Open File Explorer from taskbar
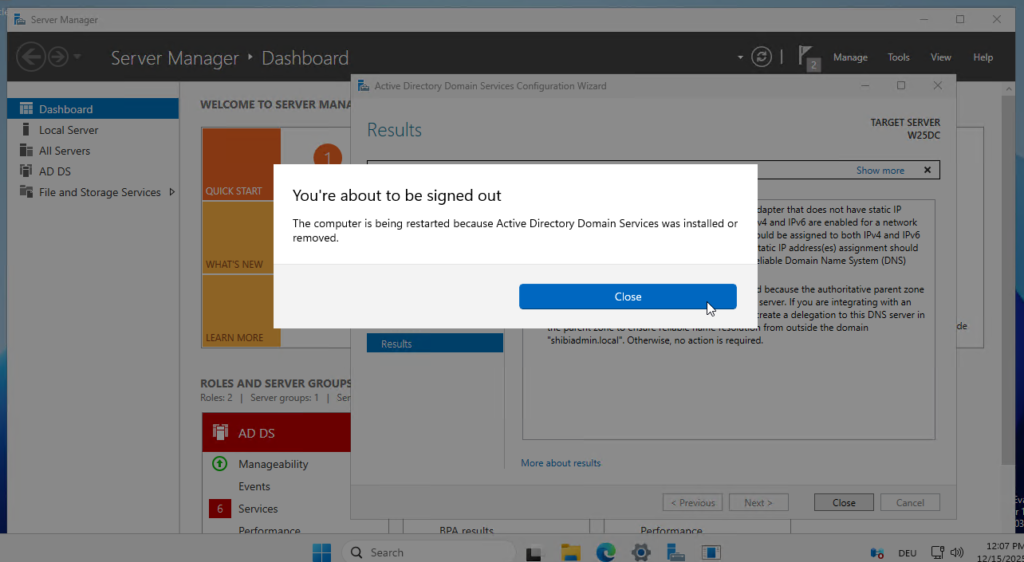This screenshot has height=562, width=1024. pos(571,552)
